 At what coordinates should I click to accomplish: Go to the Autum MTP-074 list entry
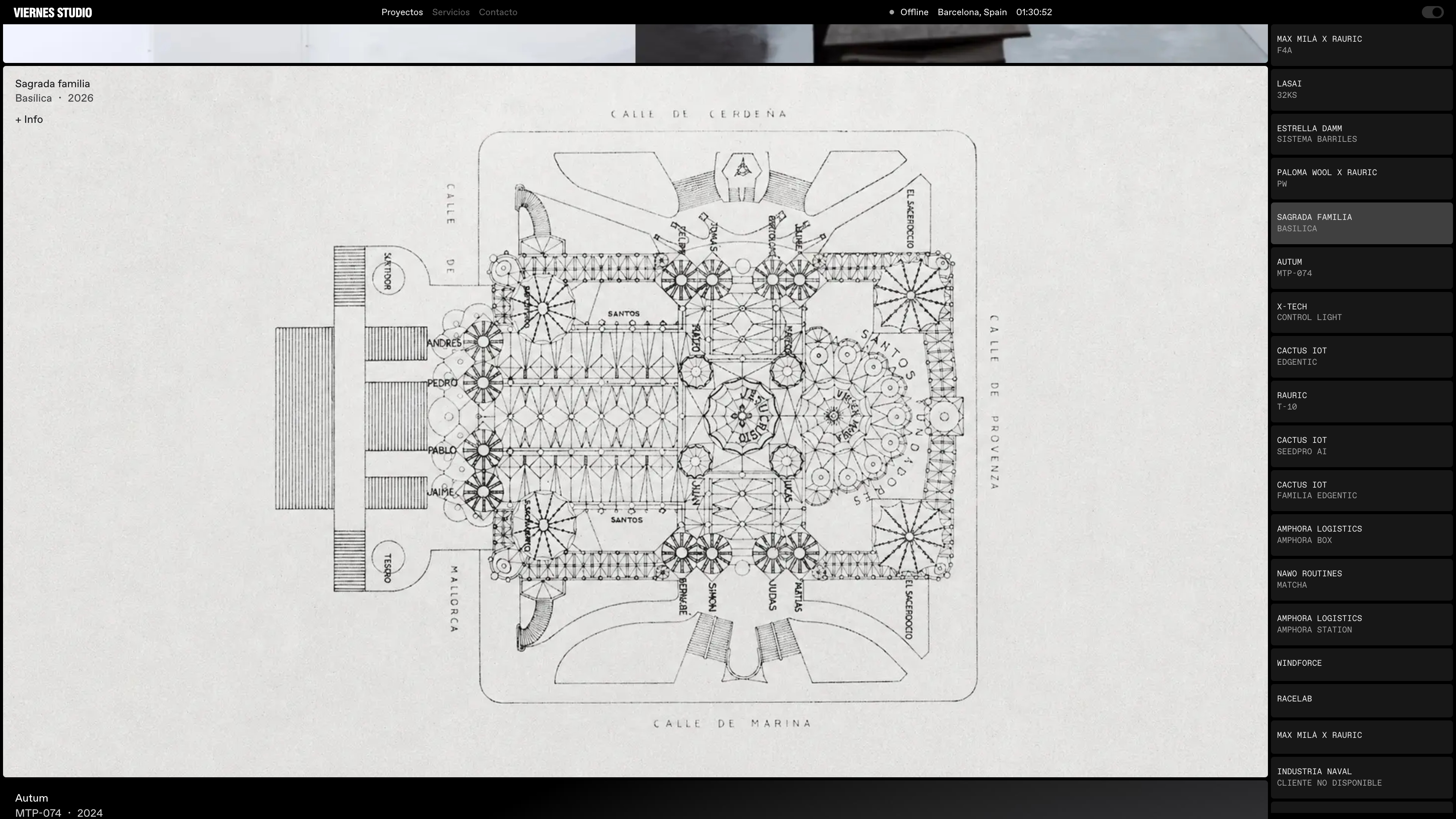1361,268
